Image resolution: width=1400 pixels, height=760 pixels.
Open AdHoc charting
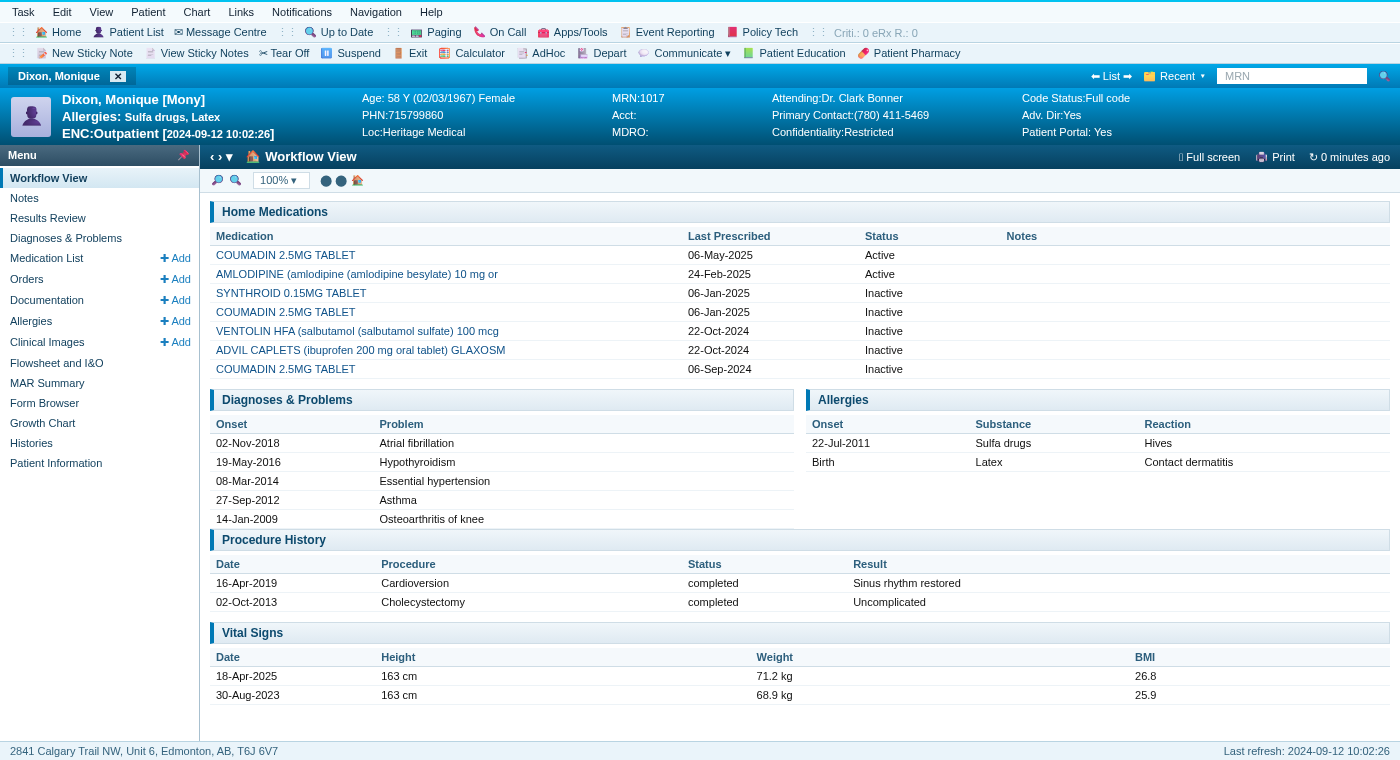(x=540, y=53)
